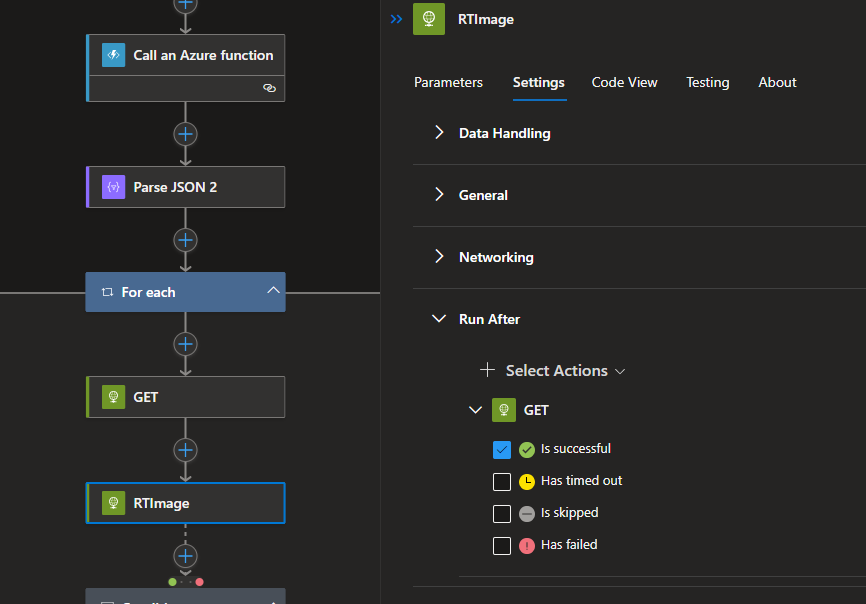Image resolution: width=866 pixels, height=604 pixels.
Task: Click the GET node's HTTP icon
Action: [x=113, y=397]
